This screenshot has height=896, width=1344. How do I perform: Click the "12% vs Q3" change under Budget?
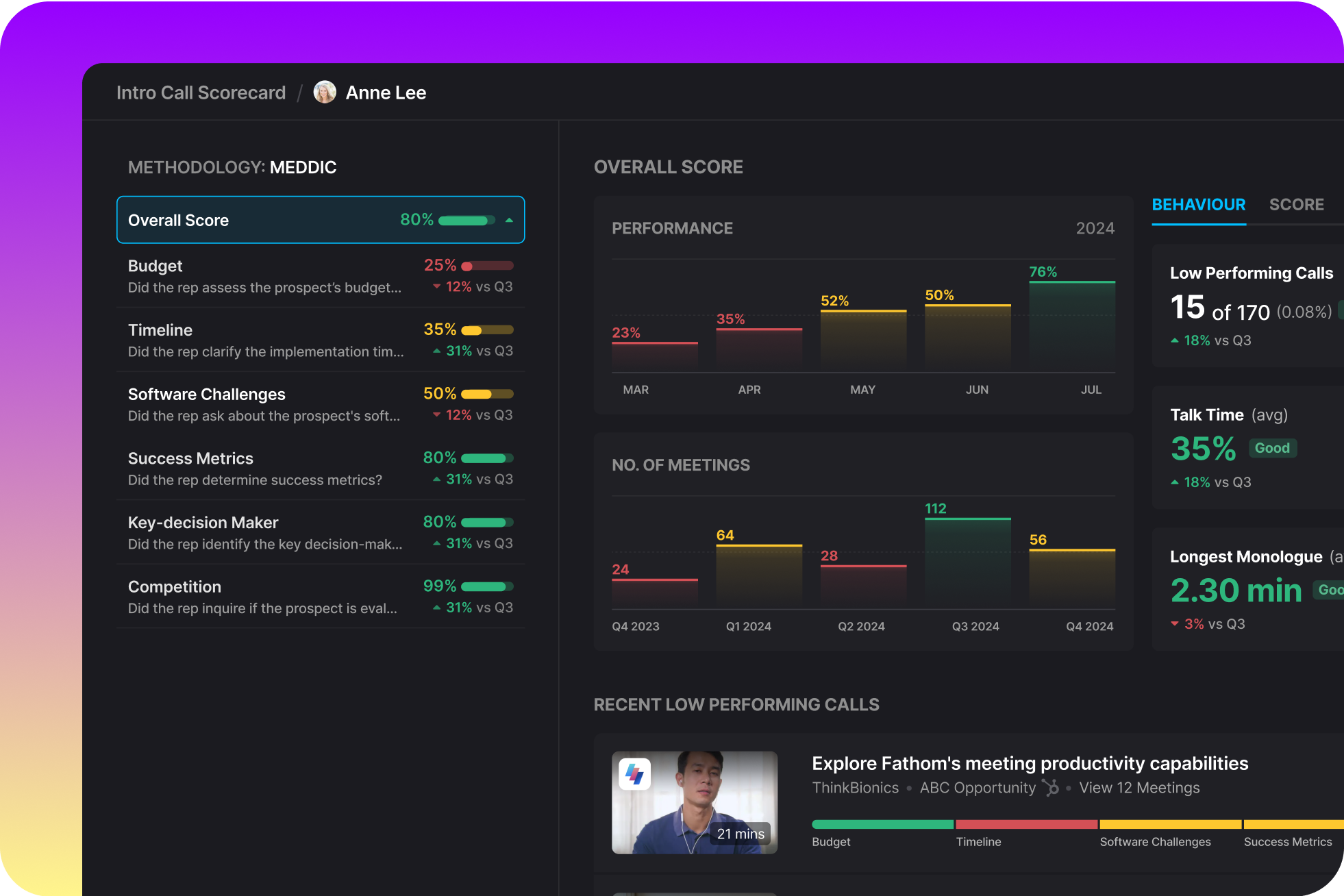[x=473, y=287]
